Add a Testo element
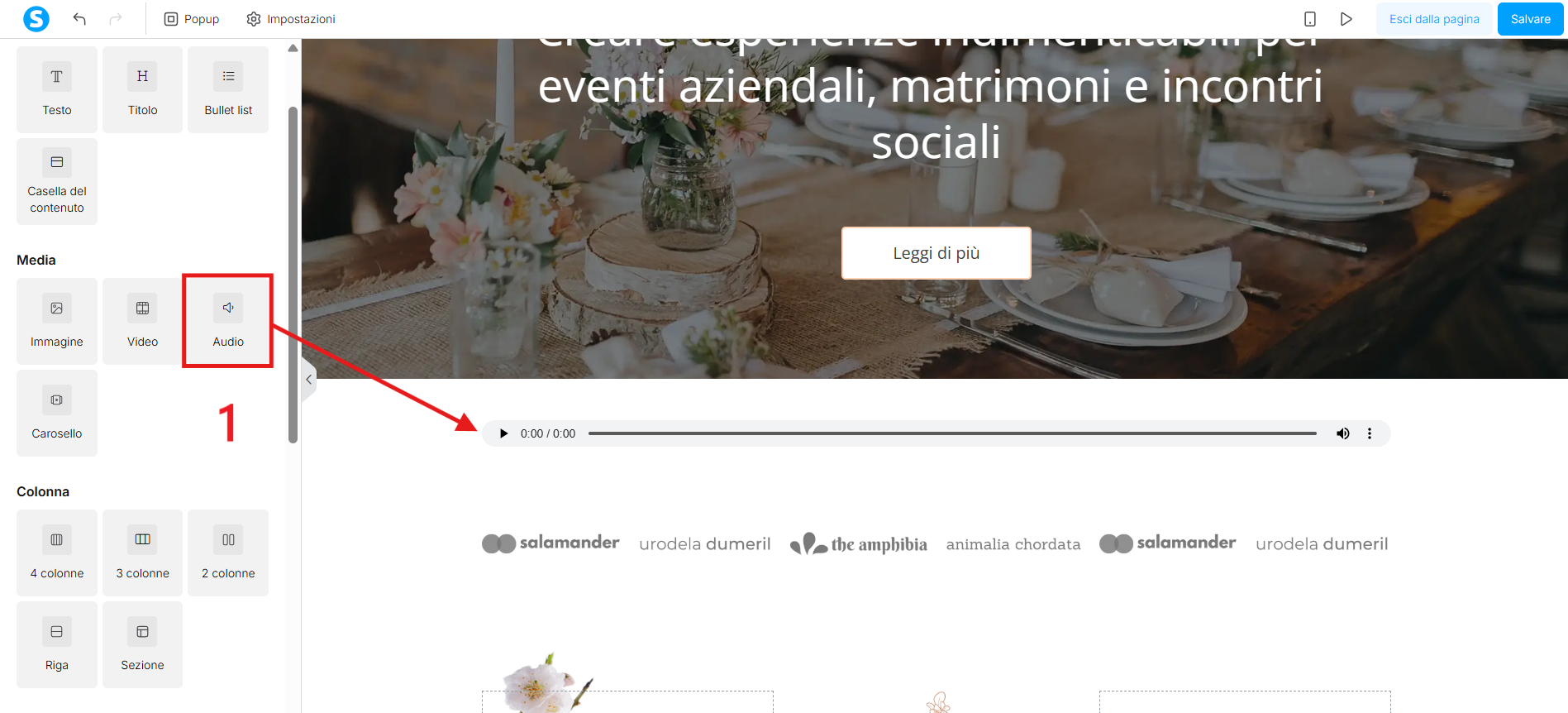Screen dimensions: 1568x713 (57, 89)
